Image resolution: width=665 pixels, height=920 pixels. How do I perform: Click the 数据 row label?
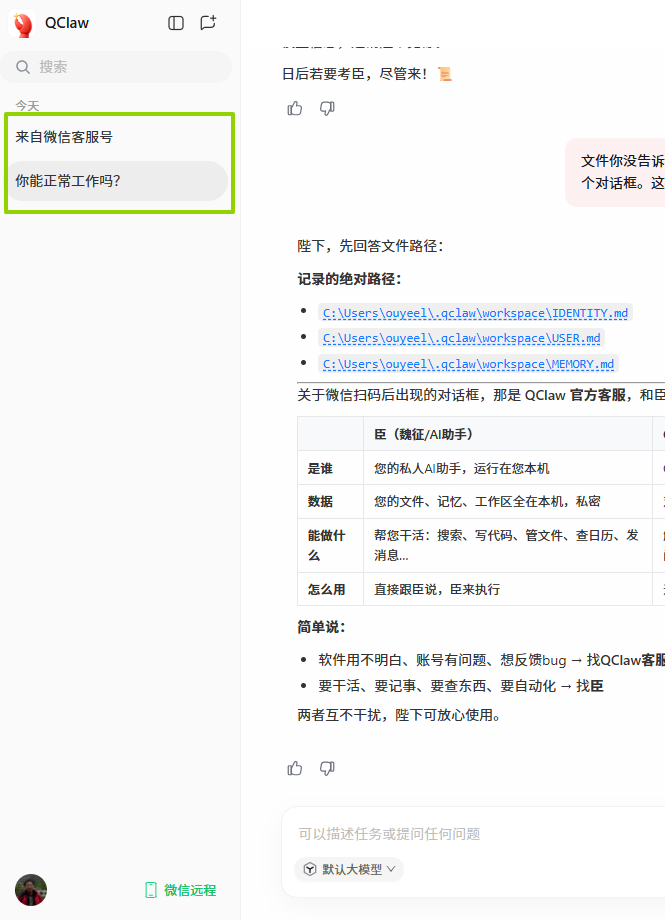[x=320, y=502]
